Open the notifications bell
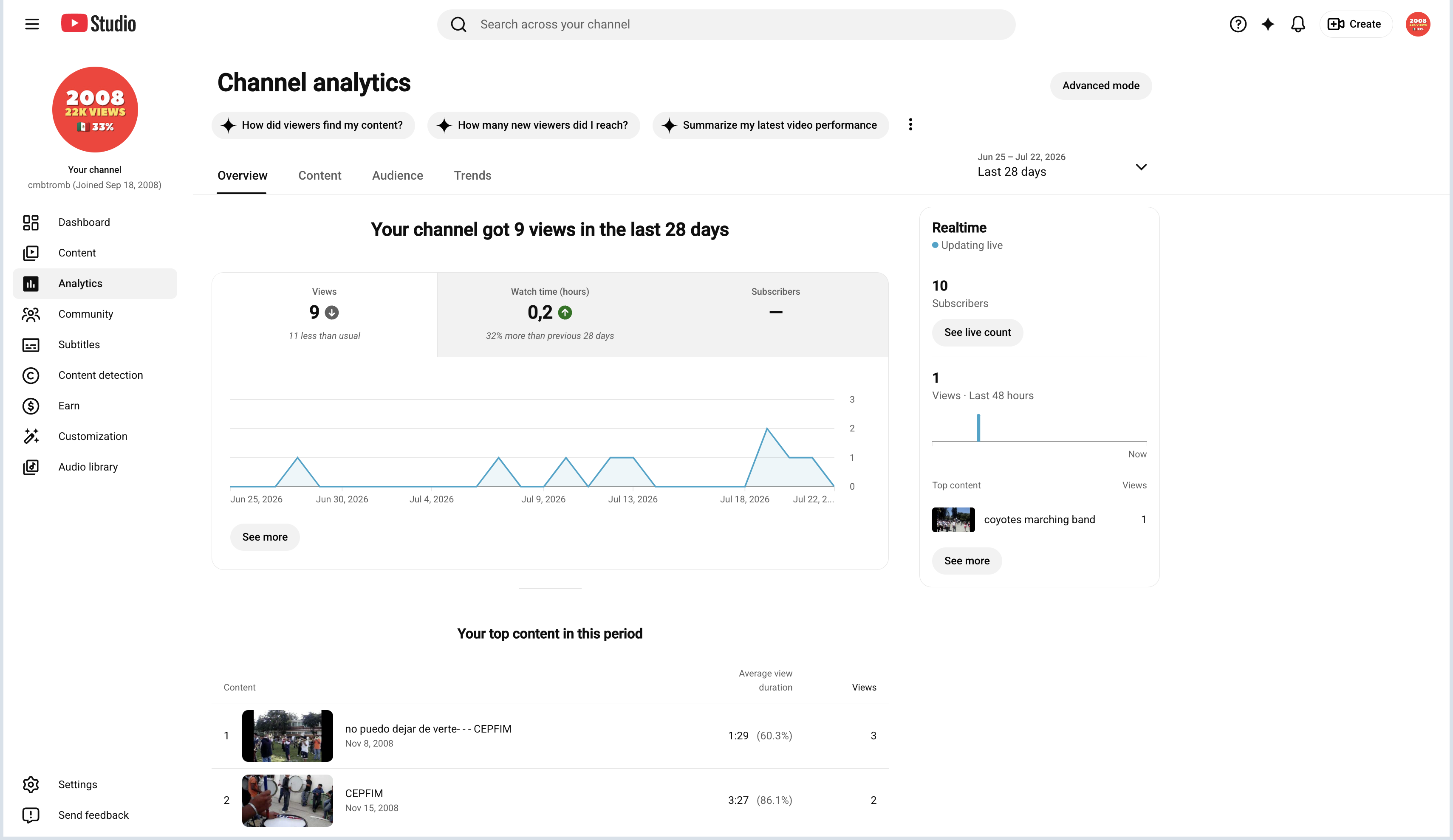Screen dimensions: 1453x840 pos(1298,24)
